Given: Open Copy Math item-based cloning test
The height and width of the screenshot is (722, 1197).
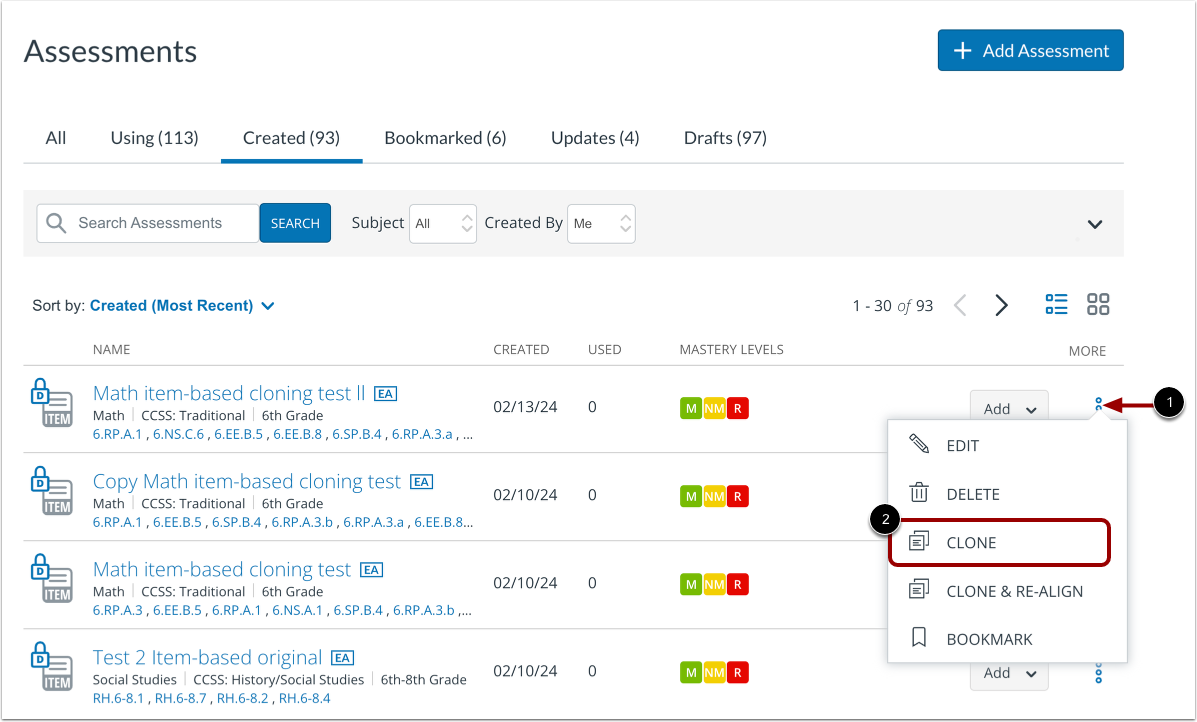Looking at the screenshot, I should [x=247, y=482].
